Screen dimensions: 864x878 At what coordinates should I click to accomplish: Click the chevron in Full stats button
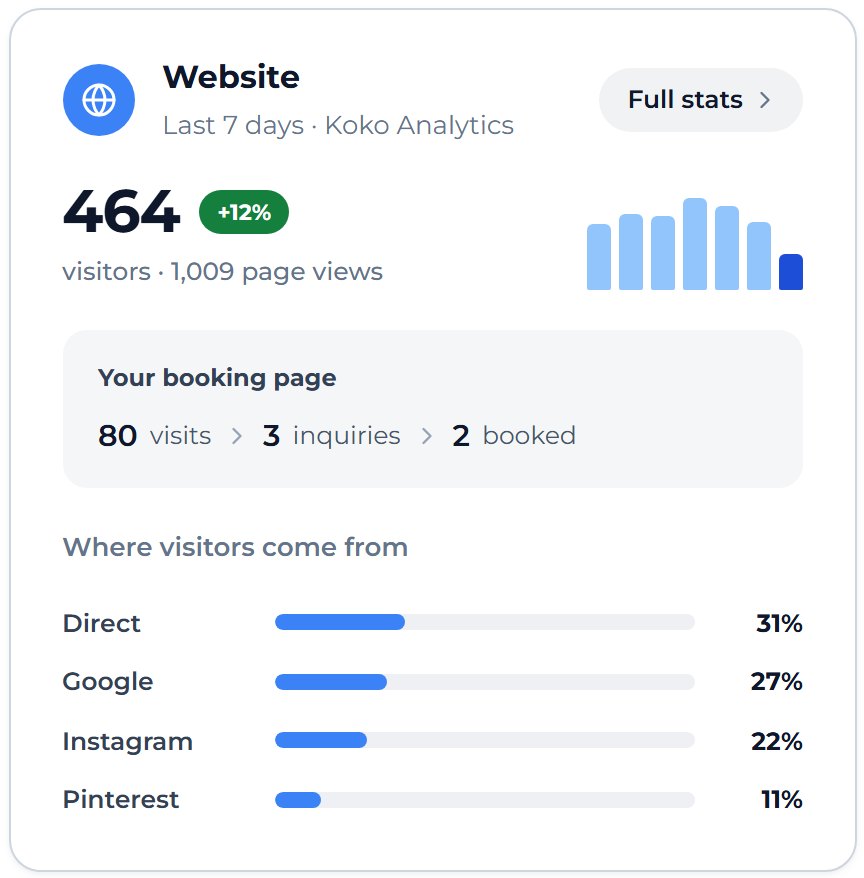(765, 100)
